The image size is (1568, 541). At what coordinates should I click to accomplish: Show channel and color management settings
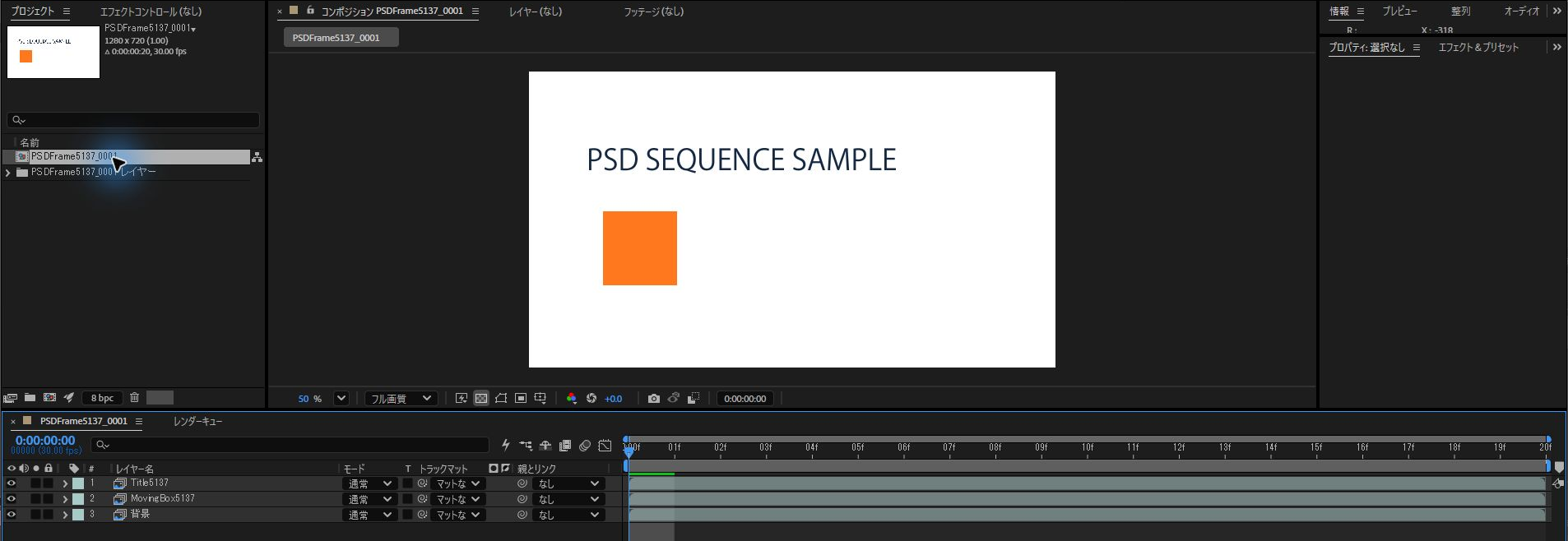tap(572, 399)
